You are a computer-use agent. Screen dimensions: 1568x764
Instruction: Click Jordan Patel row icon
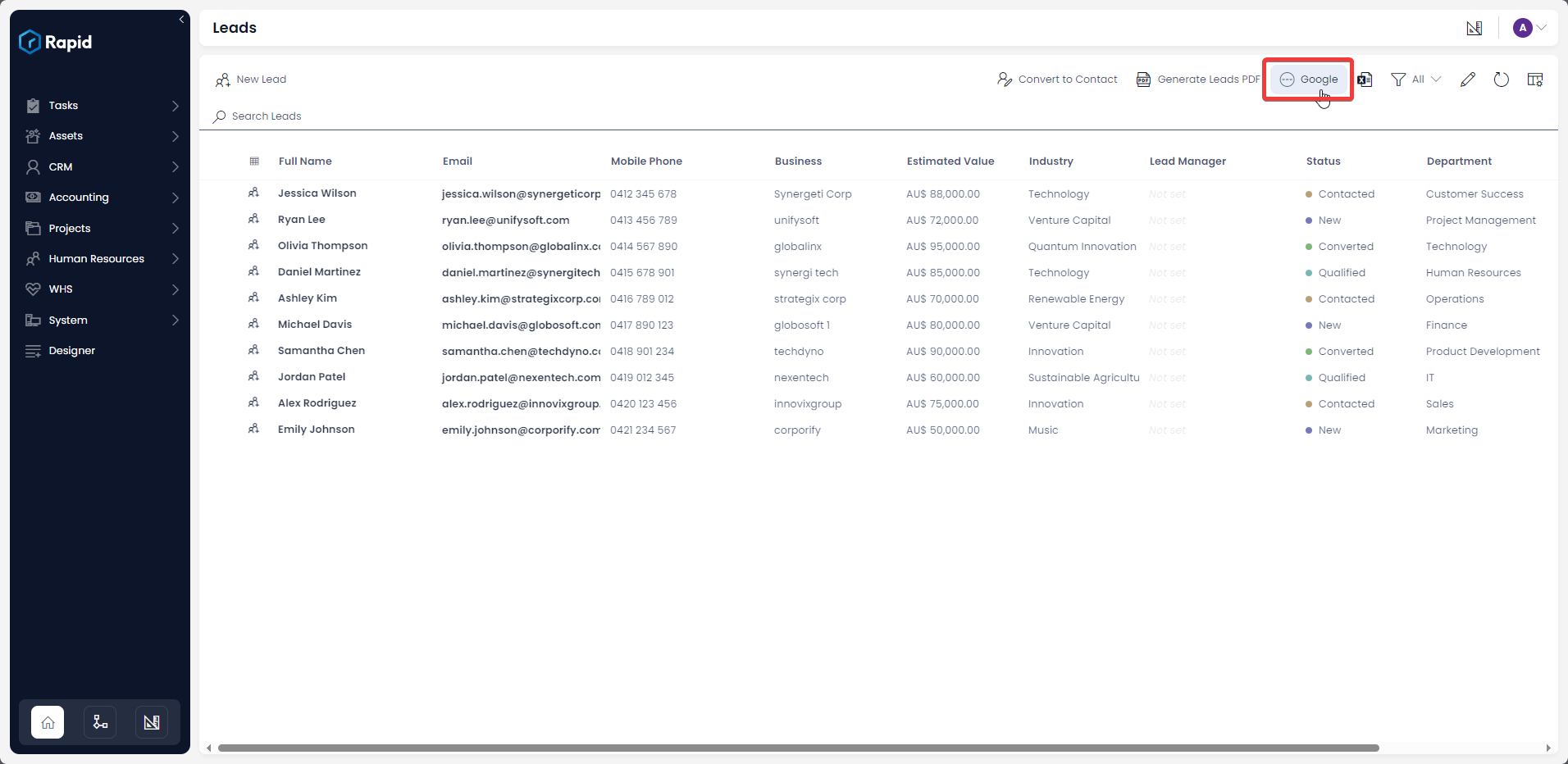click(254, 376)
